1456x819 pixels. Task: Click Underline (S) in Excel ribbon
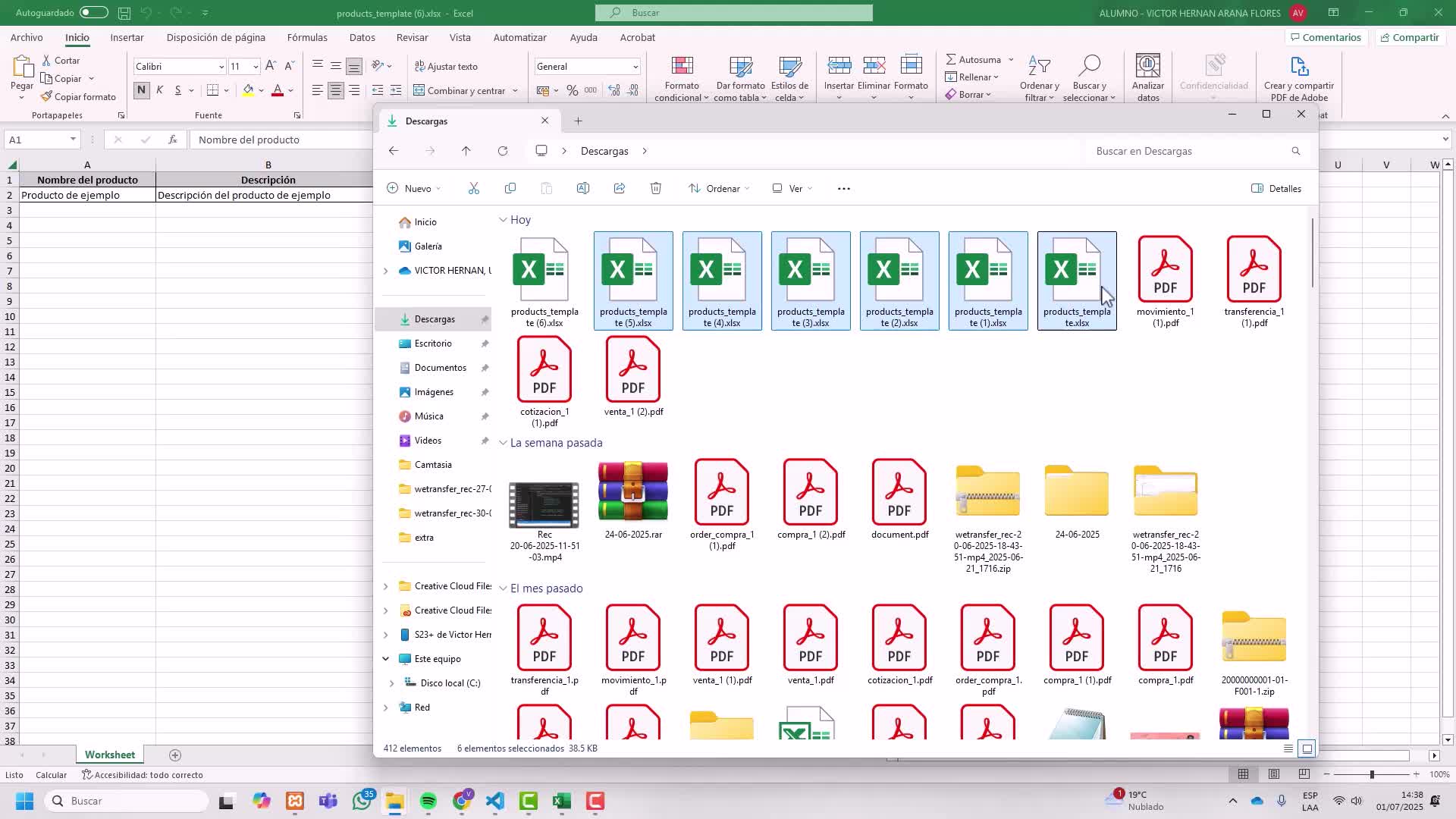point(178,90)
